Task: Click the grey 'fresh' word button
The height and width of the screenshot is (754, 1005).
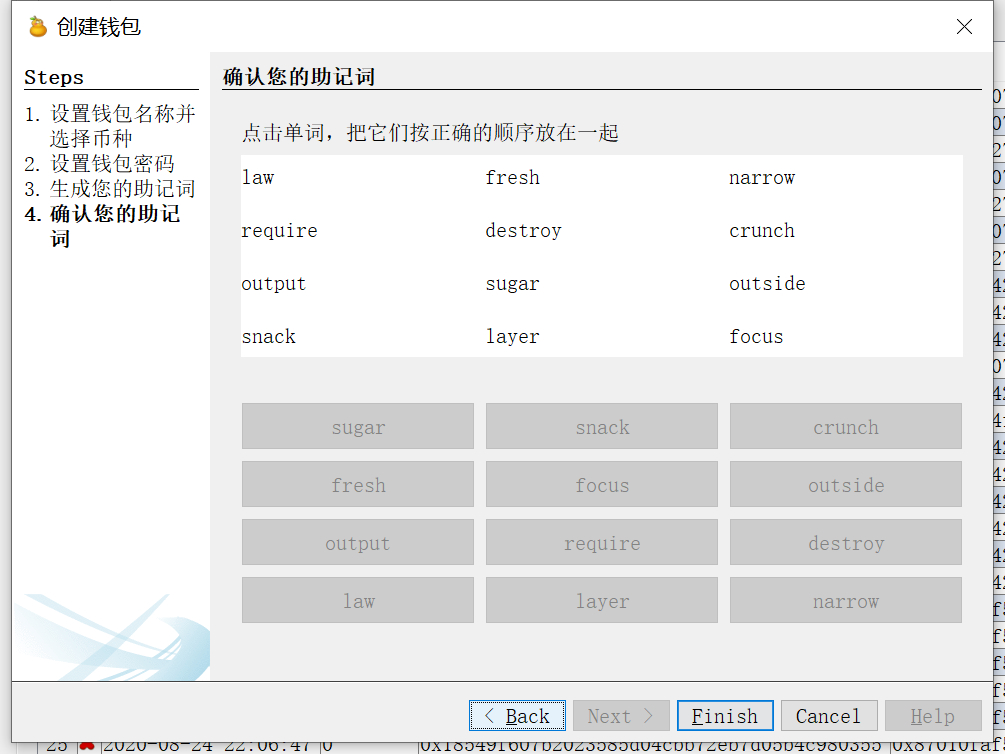Action: tap(358, 484)
